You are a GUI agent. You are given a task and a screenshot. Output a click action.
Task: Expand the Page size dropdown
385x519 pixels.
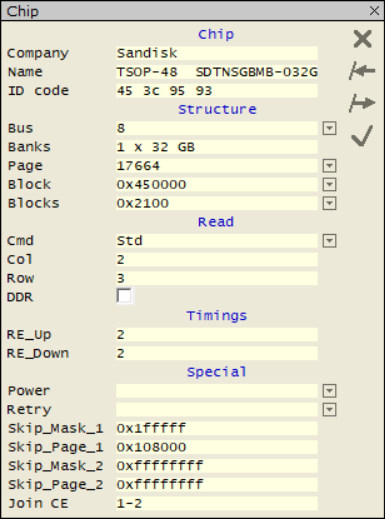pos(329,166)
